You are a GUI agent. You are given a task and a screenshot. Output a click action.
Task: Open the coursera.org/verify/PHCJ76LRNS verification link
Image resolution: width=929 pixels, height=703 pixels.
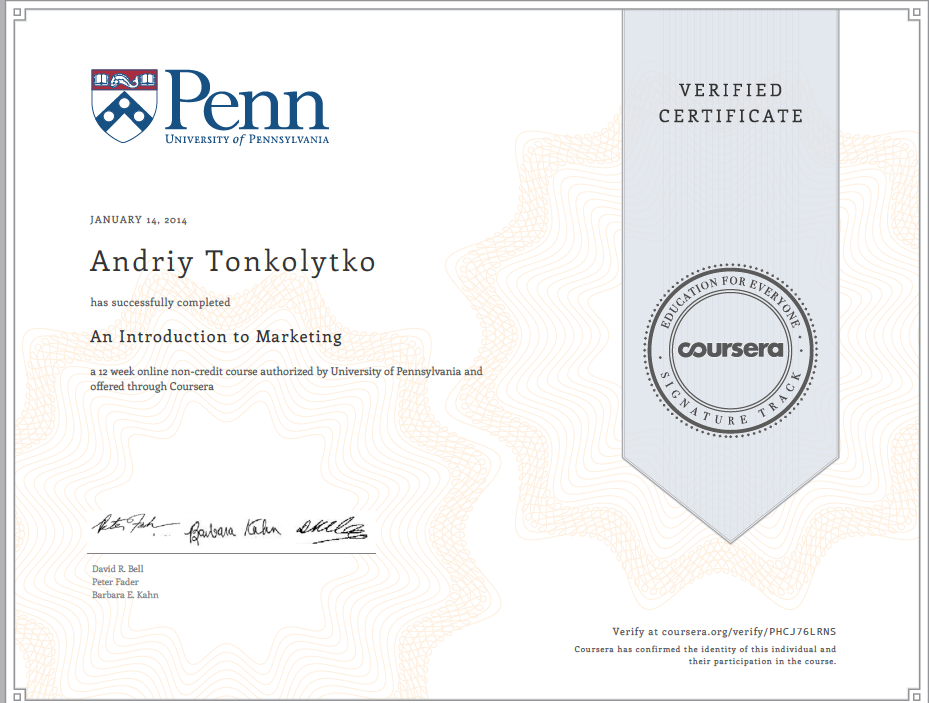(749, 631)
